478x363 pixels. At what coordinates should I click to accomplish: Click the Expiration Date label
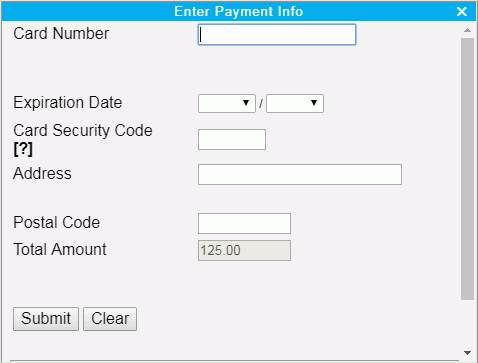[x=68, y=103]
